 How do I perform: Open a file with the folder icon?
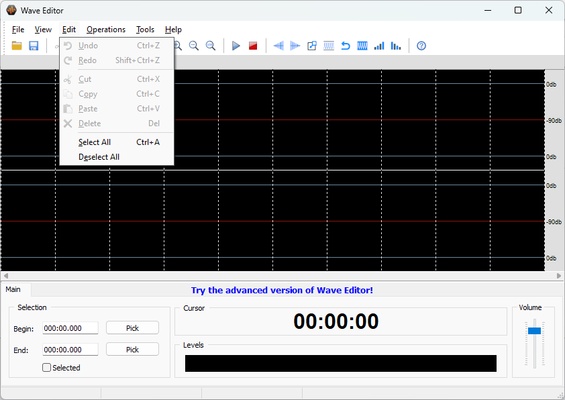tap(17, 46)
